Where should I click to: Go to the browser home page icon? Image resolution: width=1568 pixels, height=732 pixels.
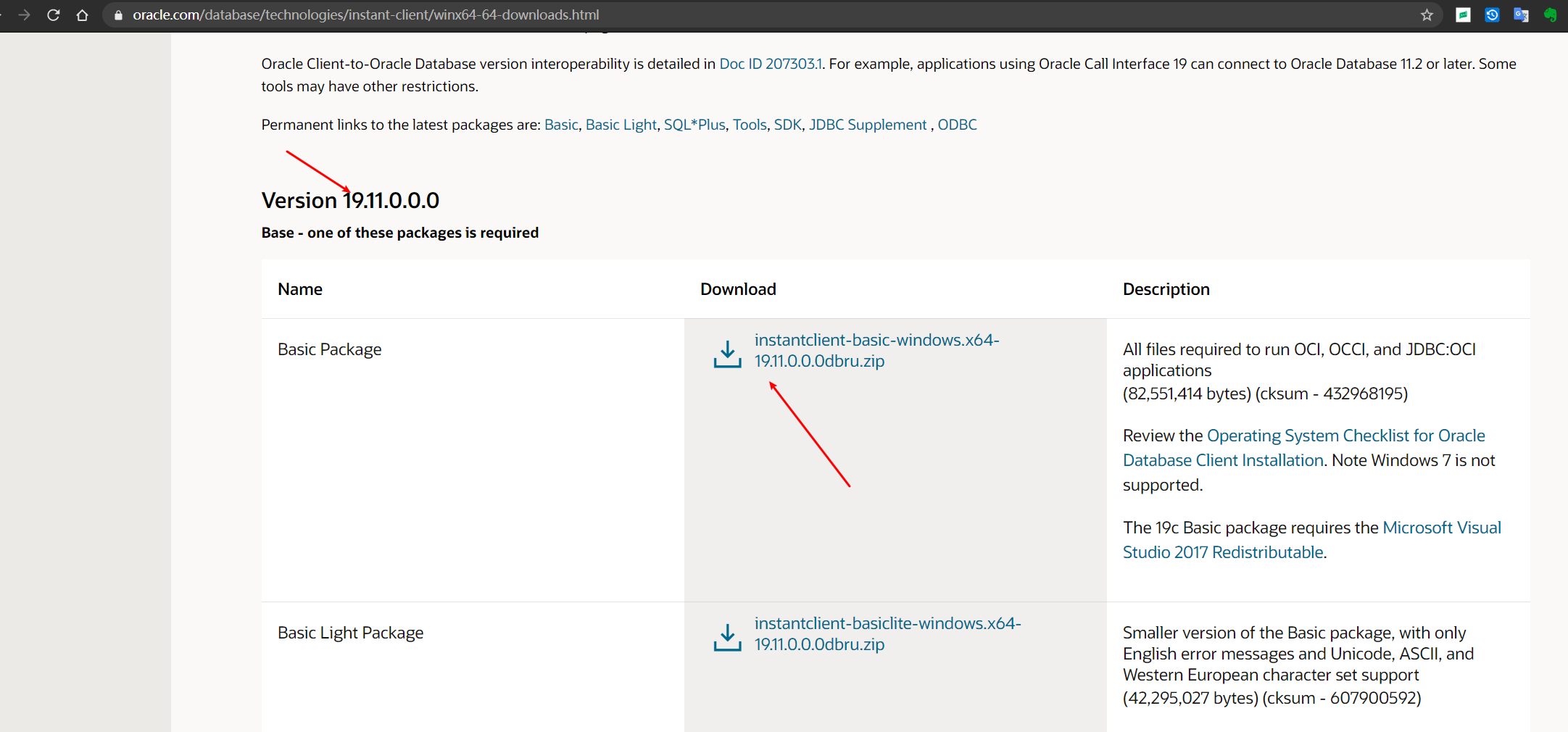[x=82, y=14]
